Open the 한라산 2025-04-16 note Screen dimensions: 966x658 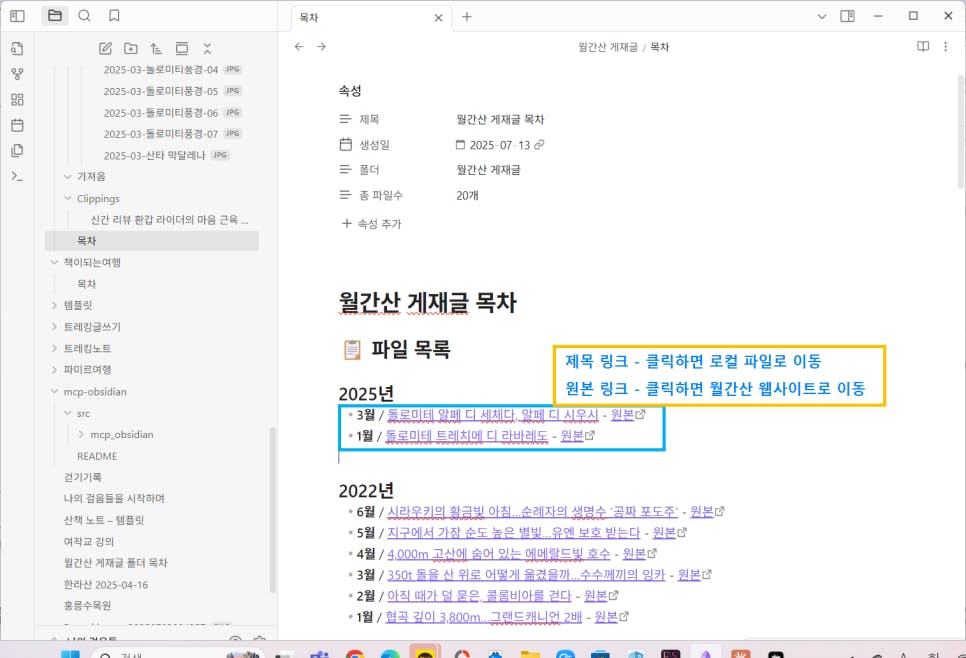(105, 585)
